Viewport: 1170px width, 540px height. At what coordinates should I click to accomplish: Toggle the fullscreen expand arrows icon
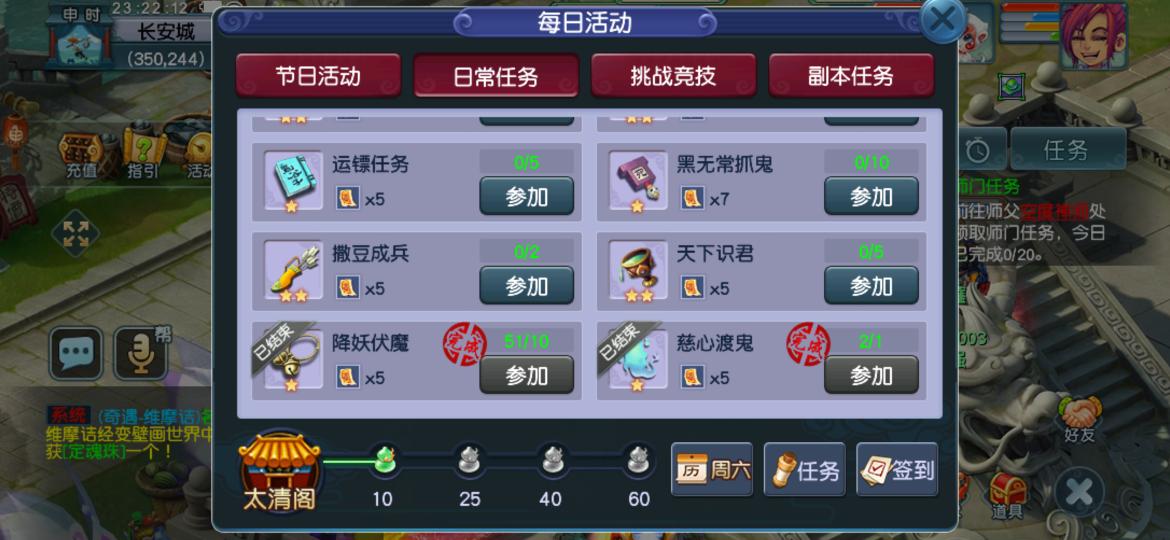[x=75, y=233]
